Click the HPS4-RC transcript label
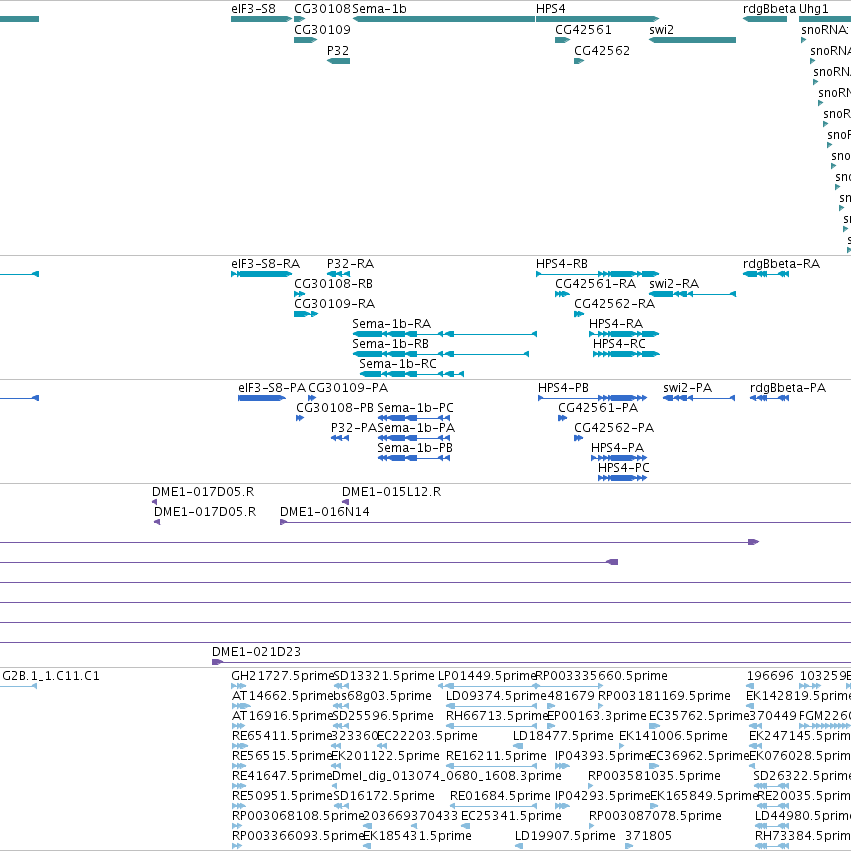The width and height of the screenshot is (851, 851). 619,344
